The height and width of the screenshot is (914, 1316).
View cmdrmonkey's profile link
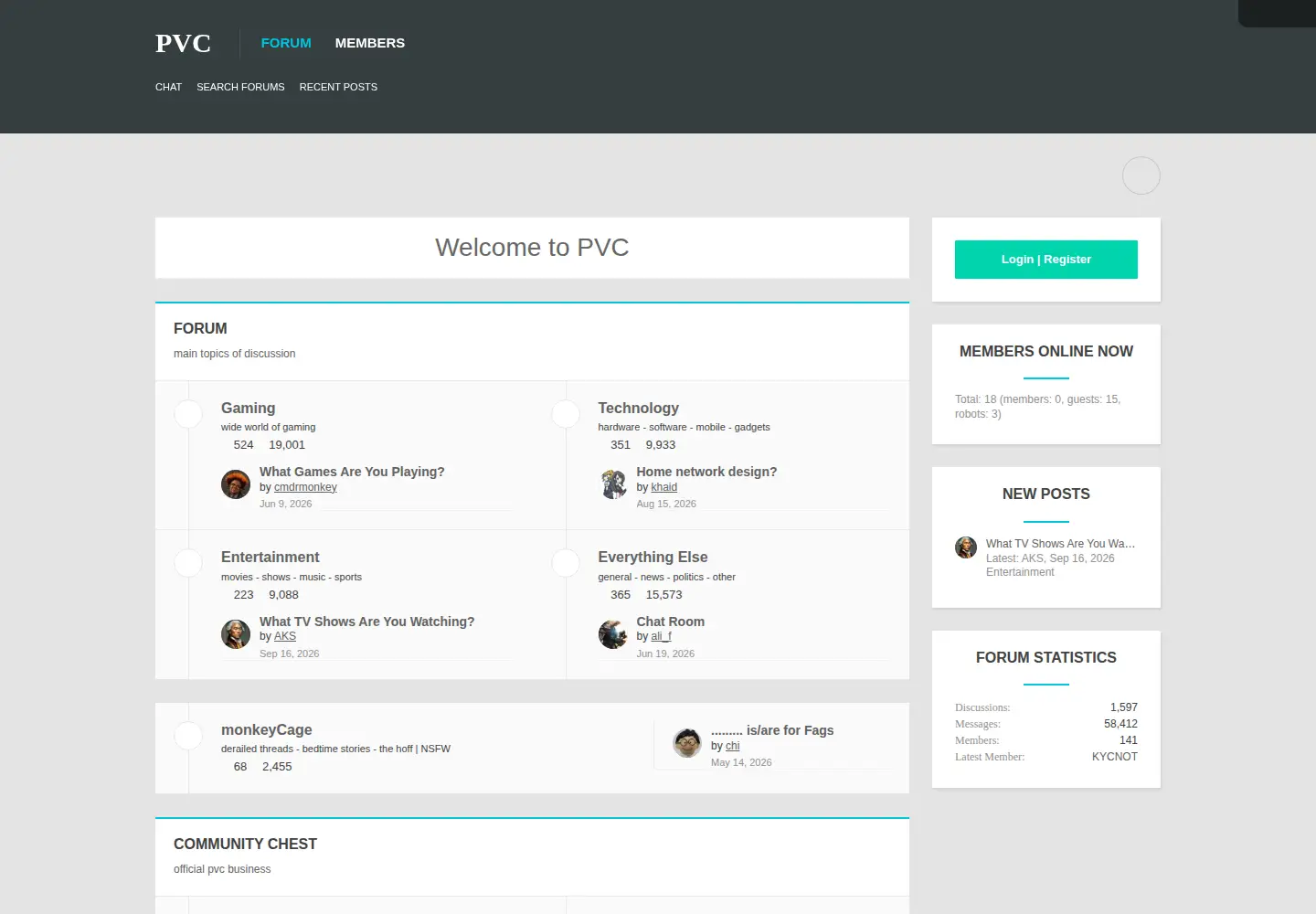[305, 487]
